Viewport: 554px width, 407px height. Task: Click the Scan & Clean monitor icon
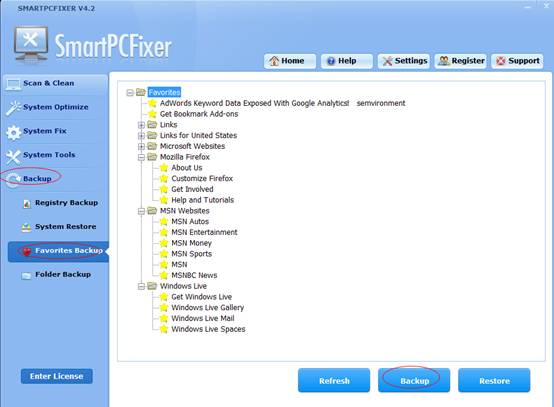coord(13,84)
